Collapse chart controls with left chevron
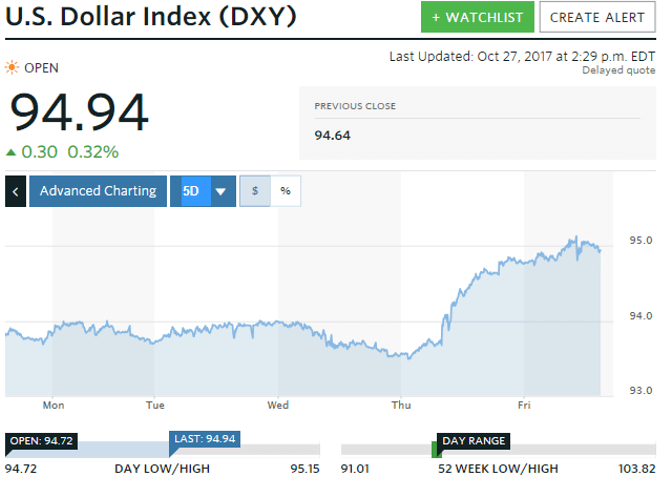Image resolution: width=669 pixels, height=480 pixels. [x=15, y=191]
